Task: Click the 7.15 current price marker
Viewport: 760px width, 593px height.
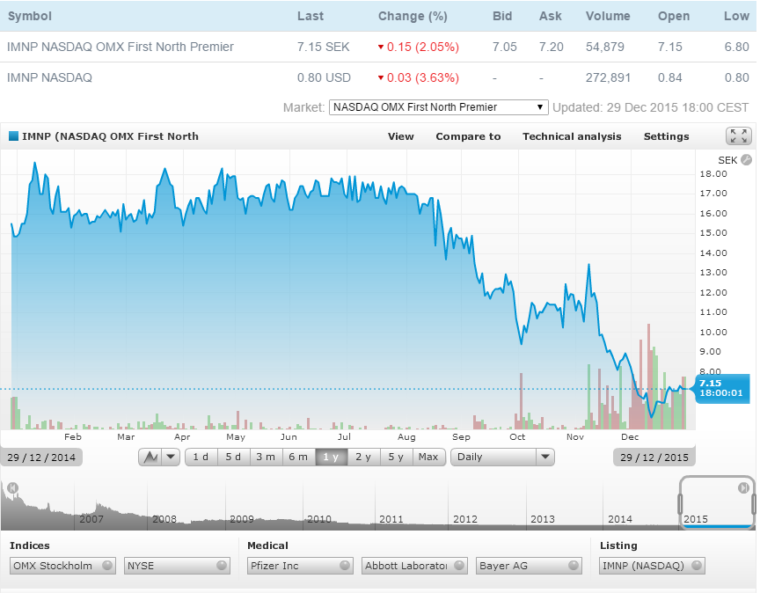Action: coord(722,388)
